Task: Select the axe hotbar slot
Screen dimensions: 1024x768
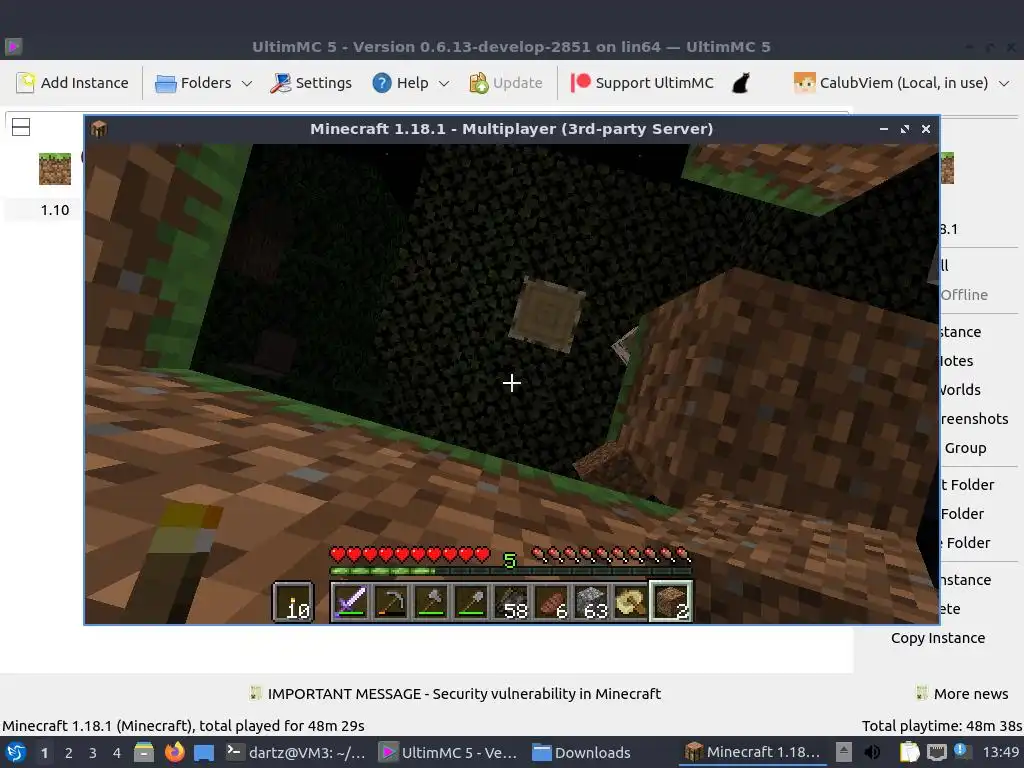Action: 431,601
